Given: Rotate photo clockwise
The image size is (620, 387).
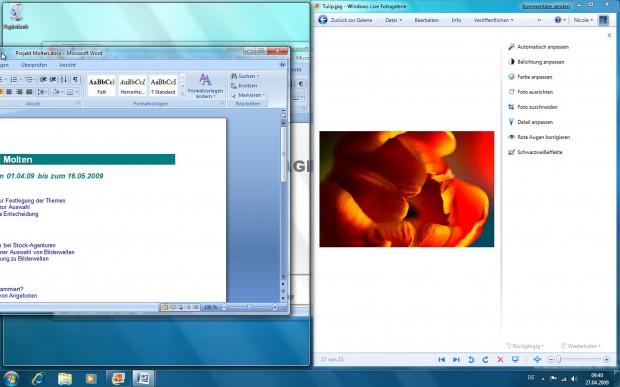Looking at the screenshot, I should tap(485, 359).
